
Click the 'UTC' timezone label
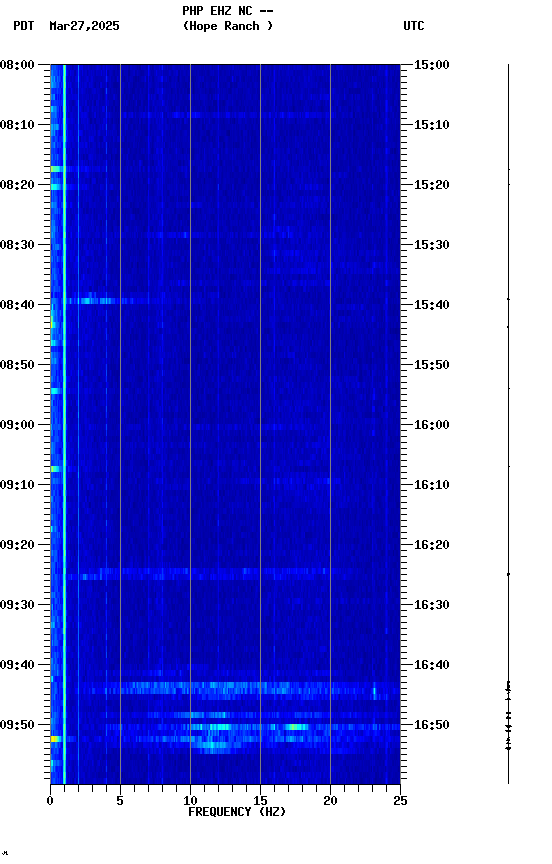pyautogui.click(x=414, y=26)
